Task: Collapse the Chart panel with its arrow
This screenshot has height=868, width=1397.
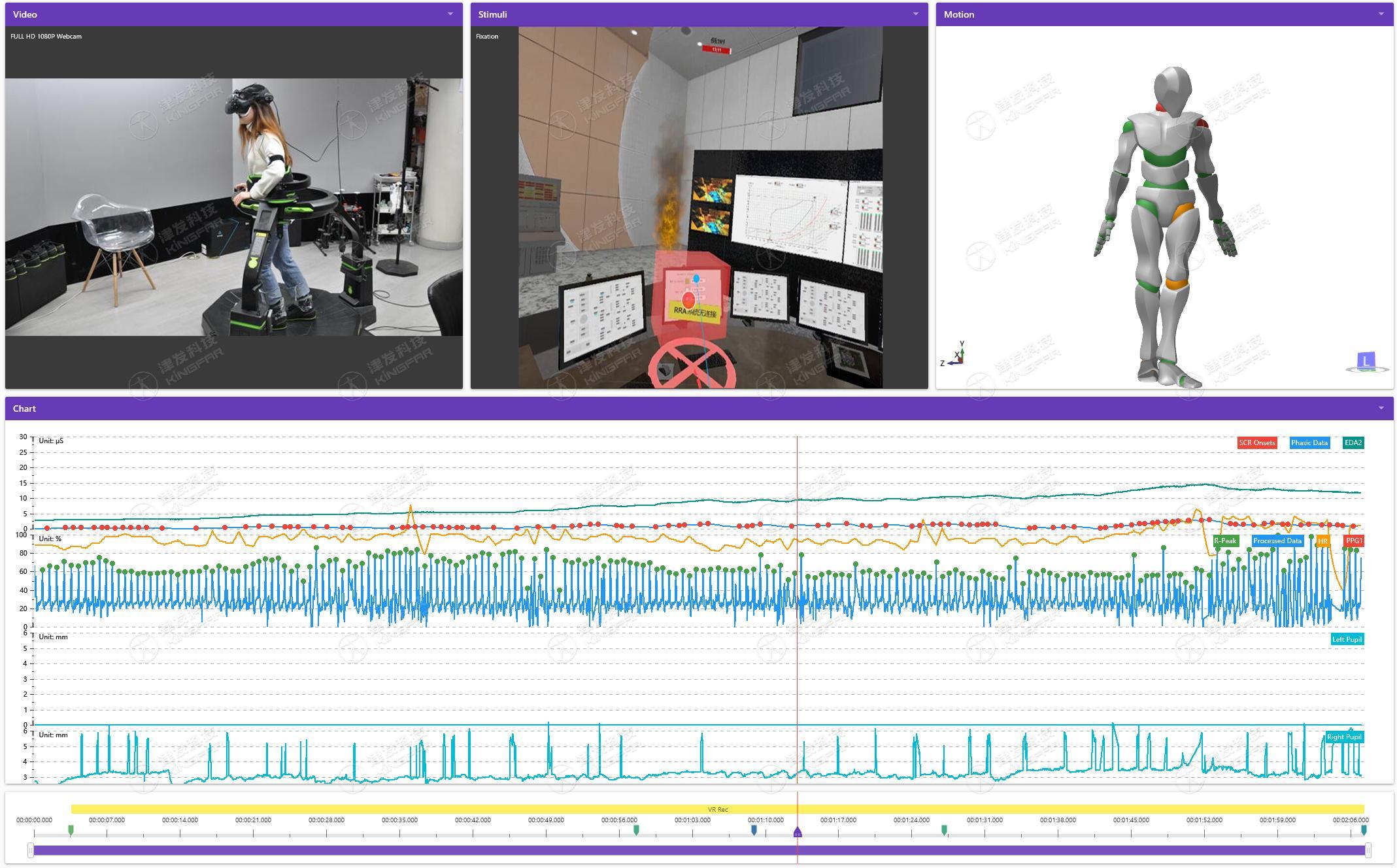Action: coord(1381,408)
